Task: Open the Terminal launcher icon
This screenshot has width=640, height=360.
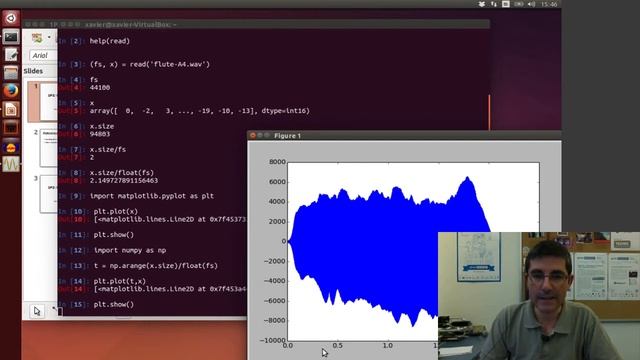Action: click(11, 37)
